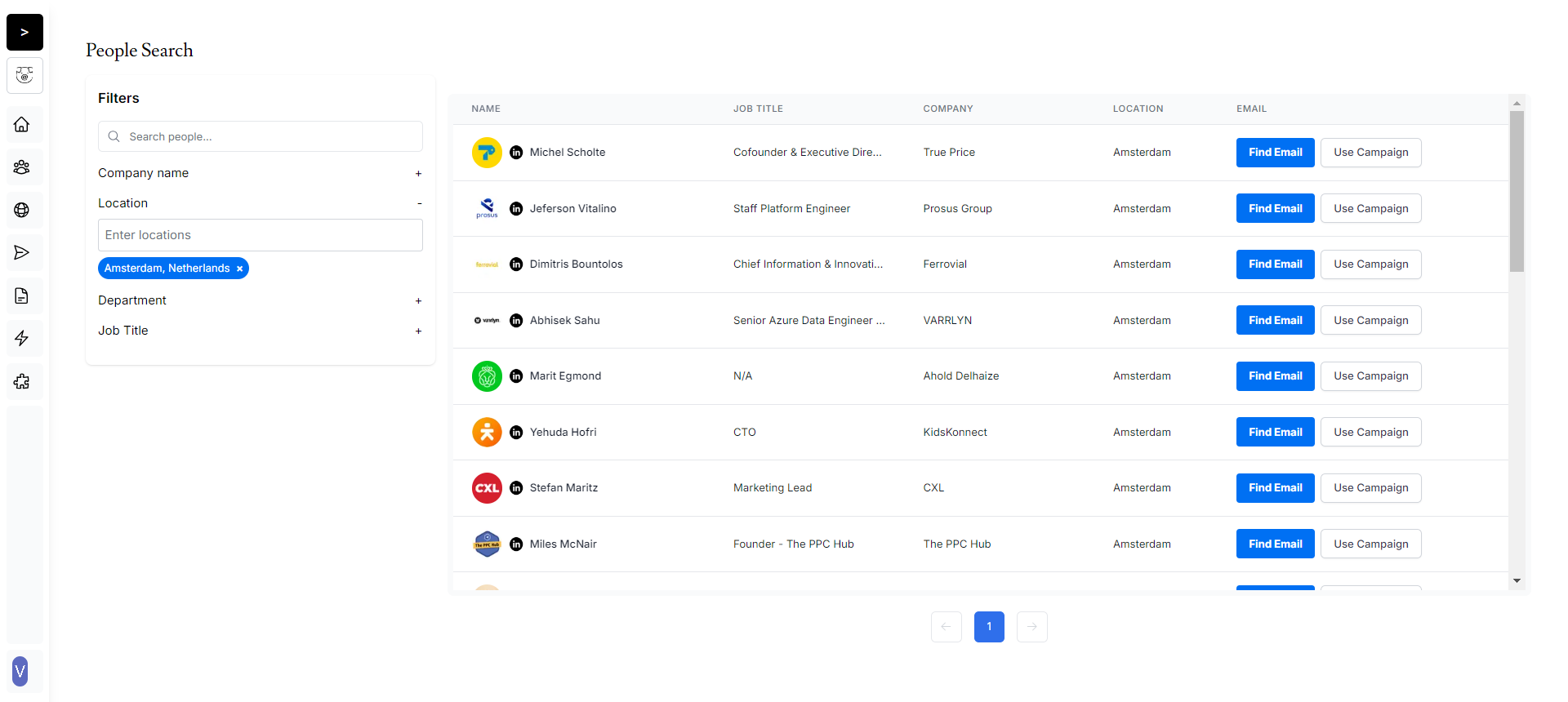
Task: Click the CXL red logo
Action: pos(487,488)
